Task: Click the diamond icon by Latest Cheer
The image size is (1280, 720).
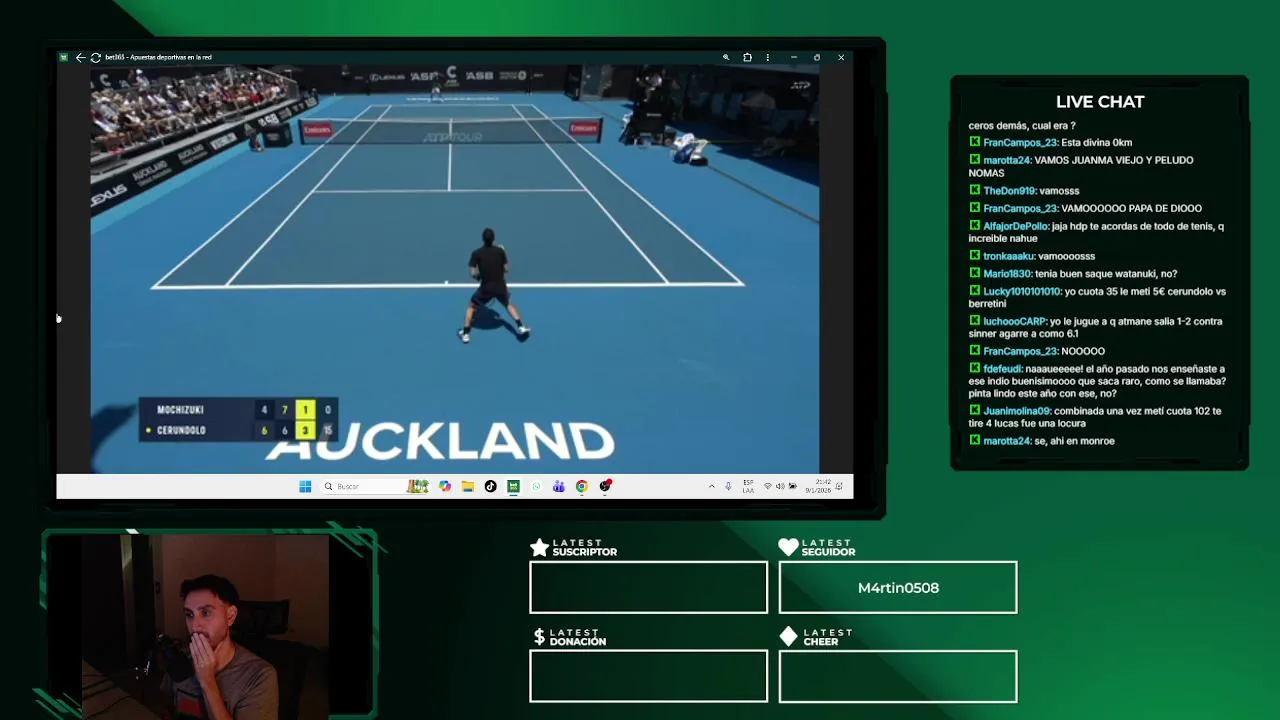Action: [x=788, y=636]
